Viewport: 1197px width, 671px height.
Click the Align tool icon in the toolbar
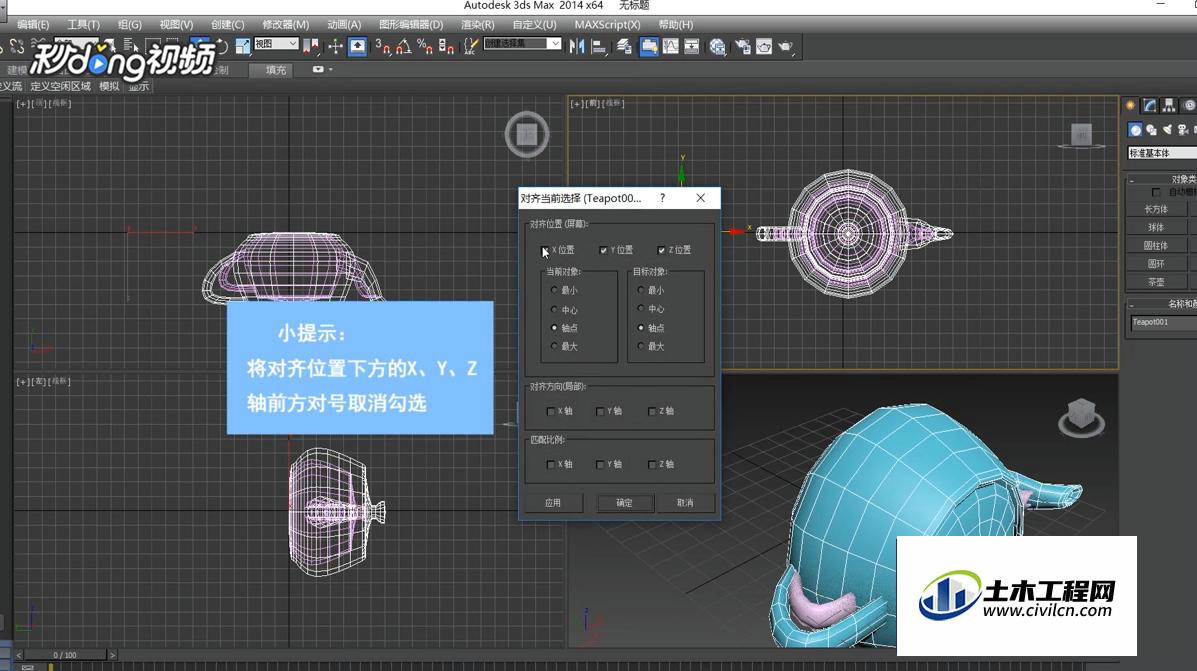coord(599,47)
